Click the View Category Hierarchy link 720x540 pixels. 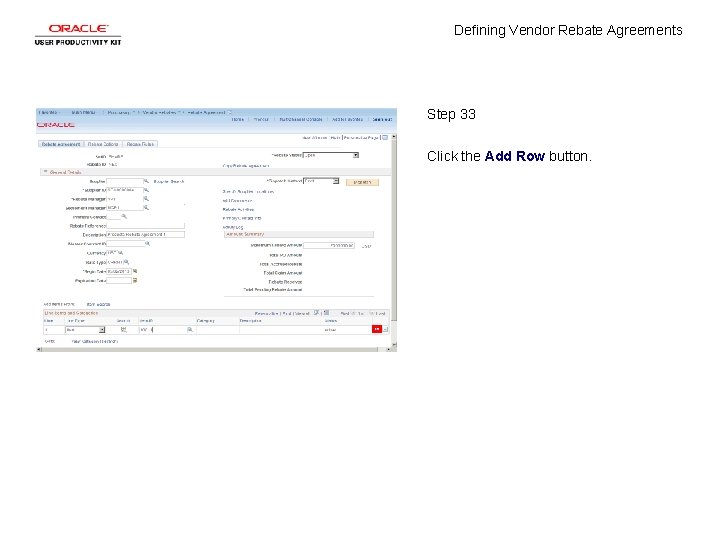[95, 342]
